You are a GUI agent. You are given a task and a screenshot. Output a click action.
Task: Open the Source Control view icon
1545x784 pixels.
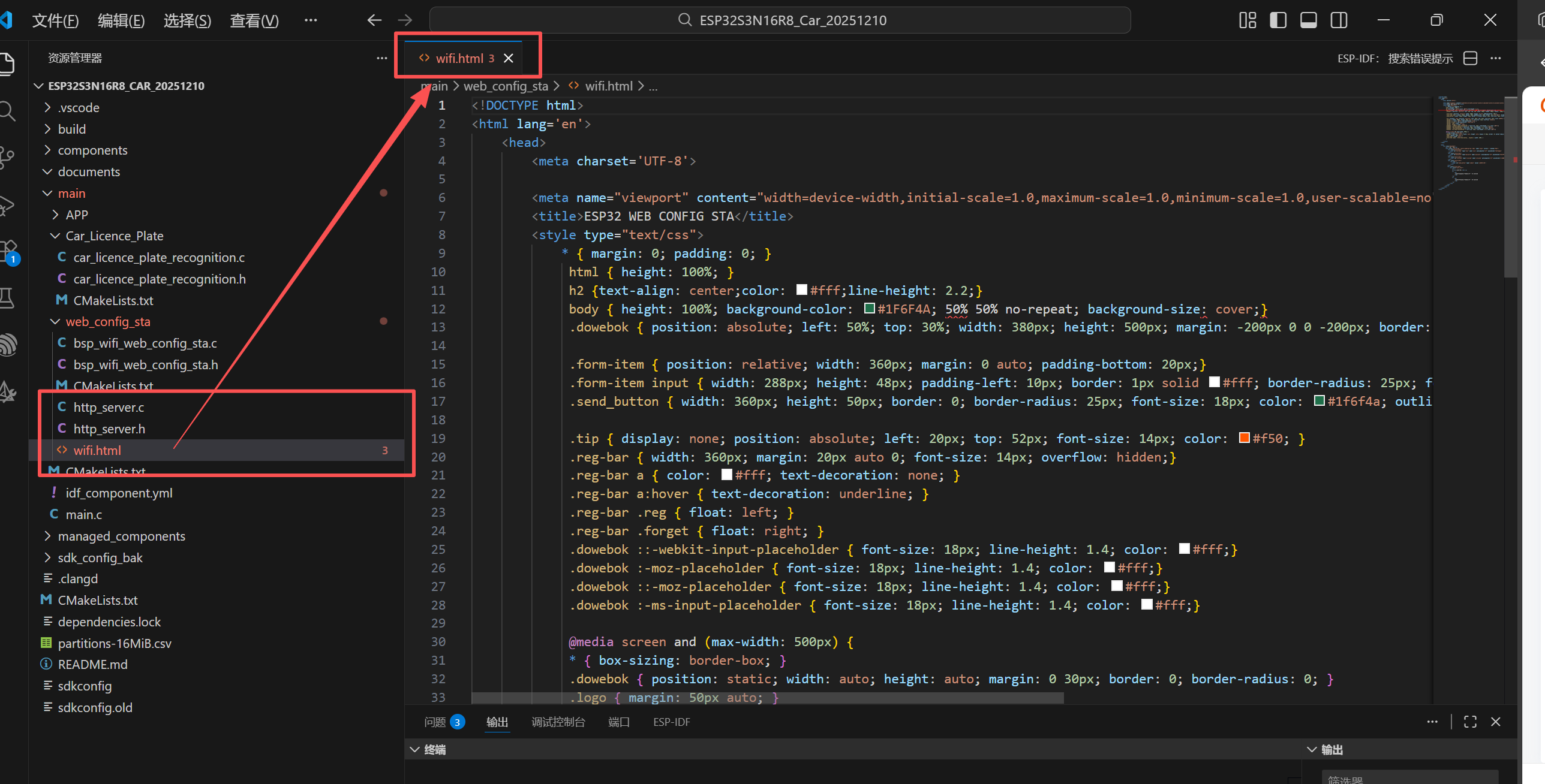(7, 157)
